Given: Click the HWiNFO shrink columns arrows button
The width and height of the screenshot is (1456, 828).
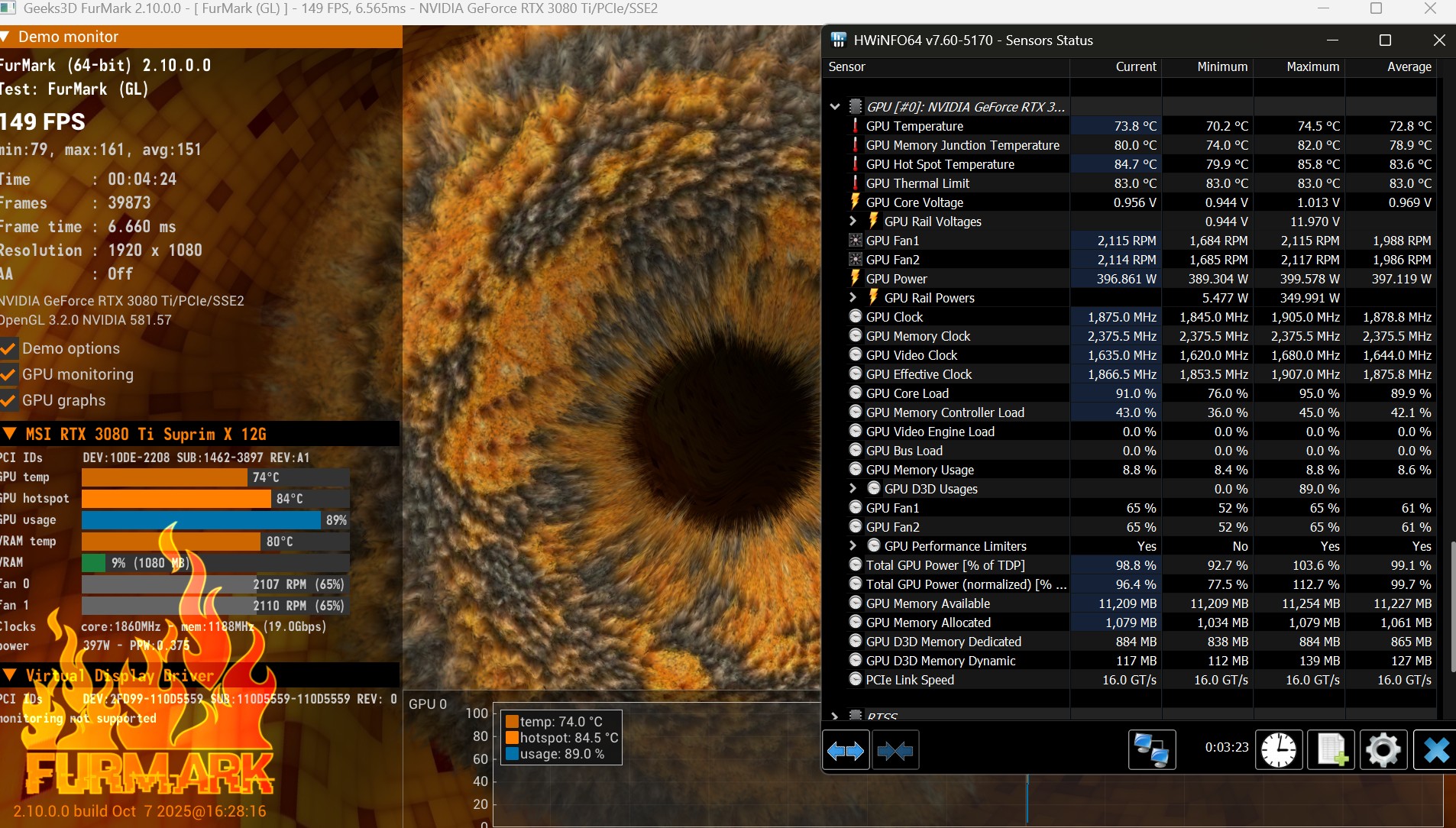Looking at the screenshot, I should pos(895,751).
